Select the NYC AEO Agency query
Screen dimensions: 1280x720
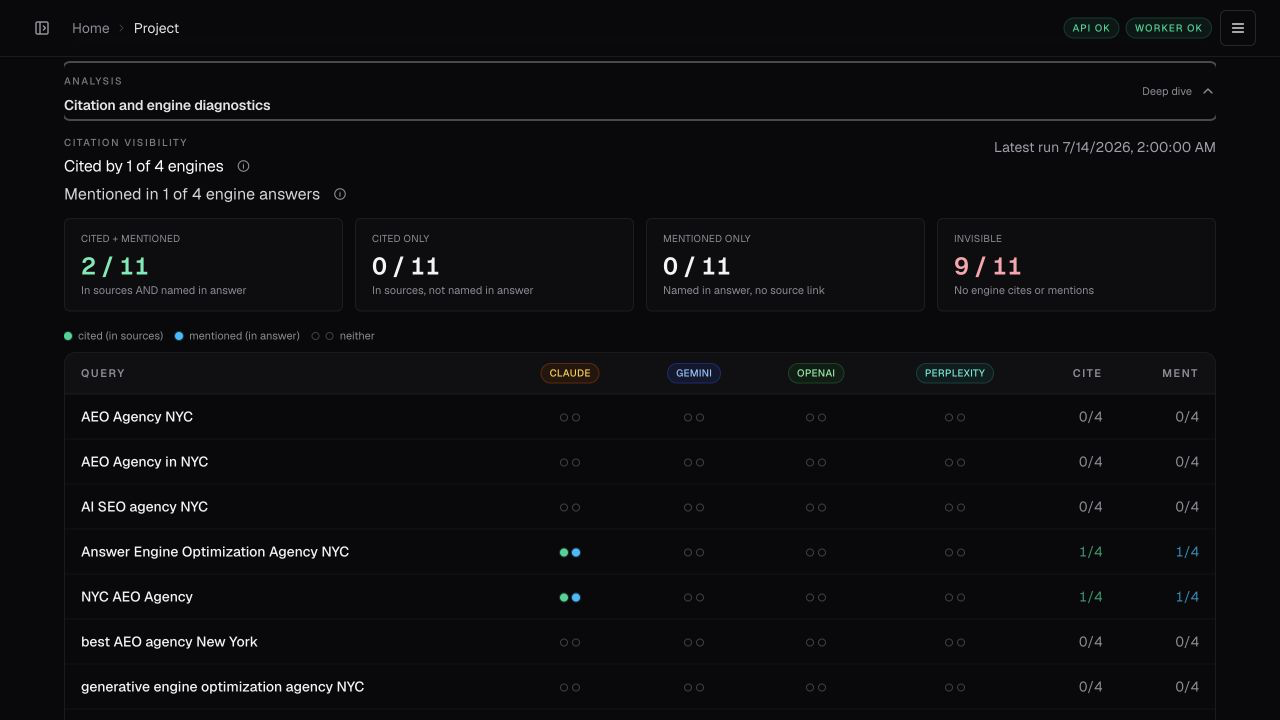[137, 597]
